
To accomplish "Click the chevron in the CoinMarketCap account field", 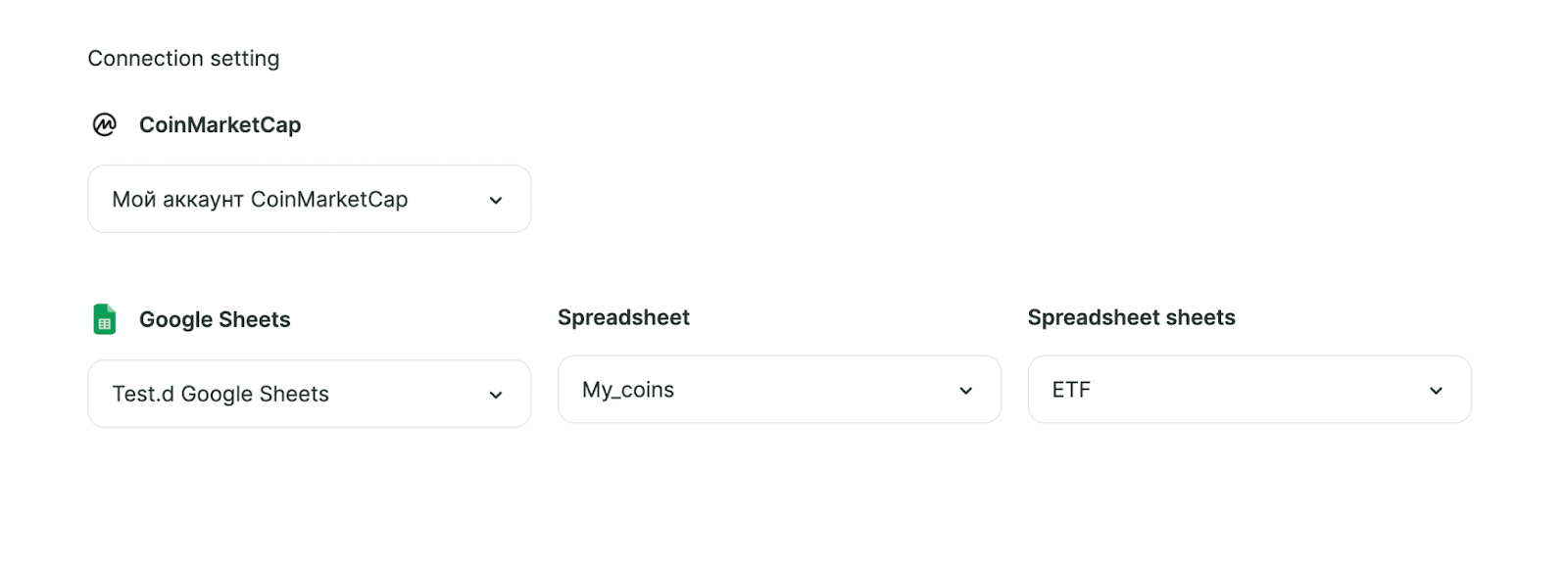I will tap(496, 200).
